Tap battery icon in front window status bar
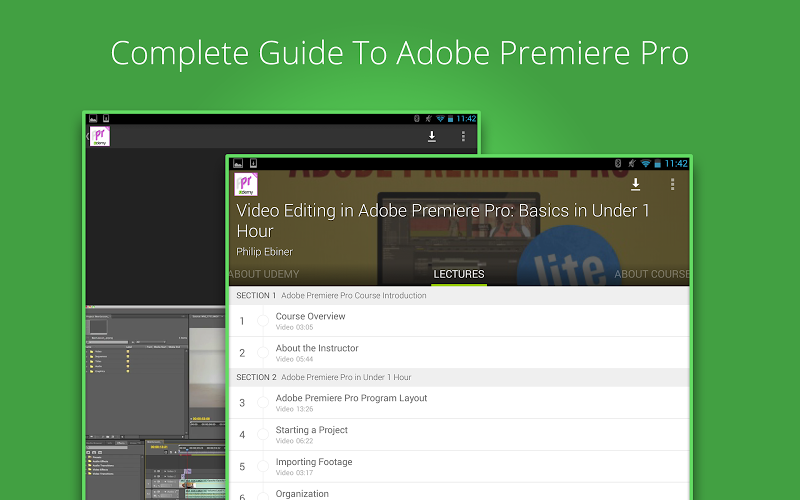Screen dimensions: 800x500 click(658, 163)
